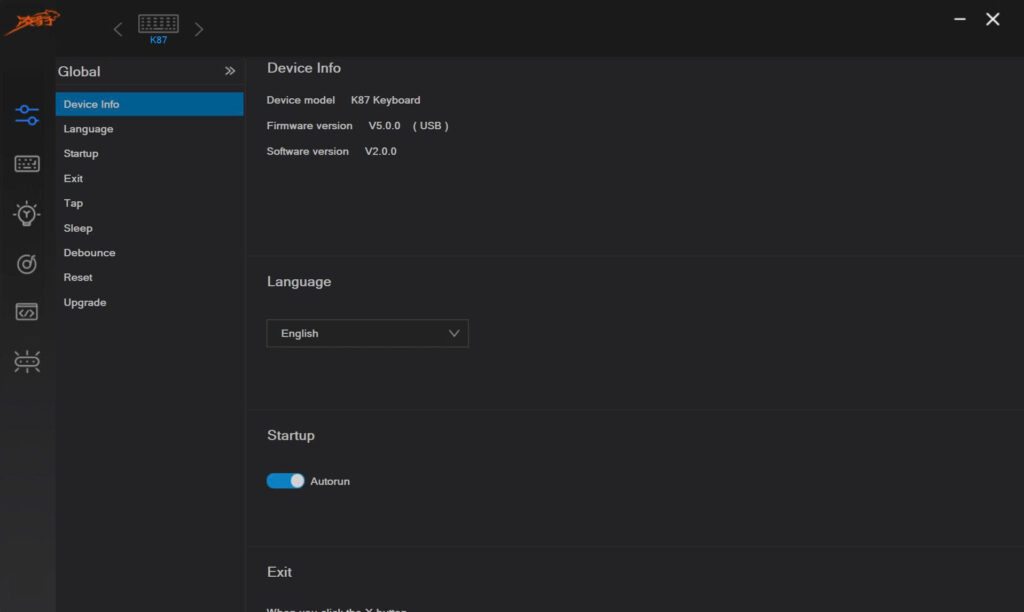Open the keyboard key settings icon
Image resolution: width=1024 pixels, height=612 pixels.
pyautogui.click(x=27, y=163)
